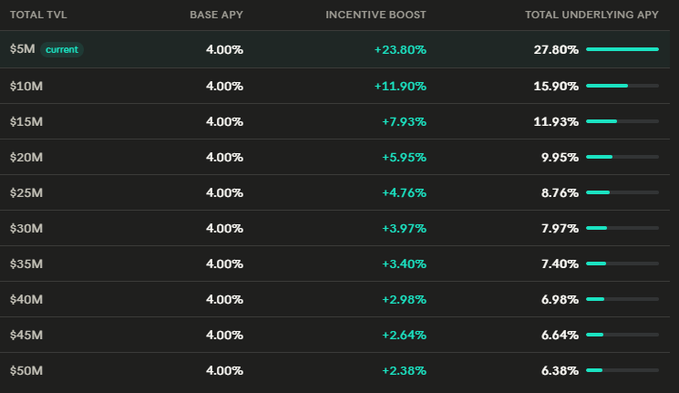
Task: Select the $45M TVL cell
Action: coord(26,335)
